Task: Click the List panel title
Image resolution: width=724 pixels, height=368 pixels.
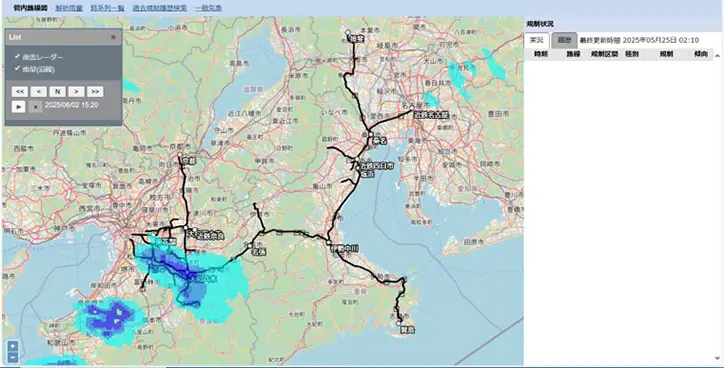Action: click(15, 37)
